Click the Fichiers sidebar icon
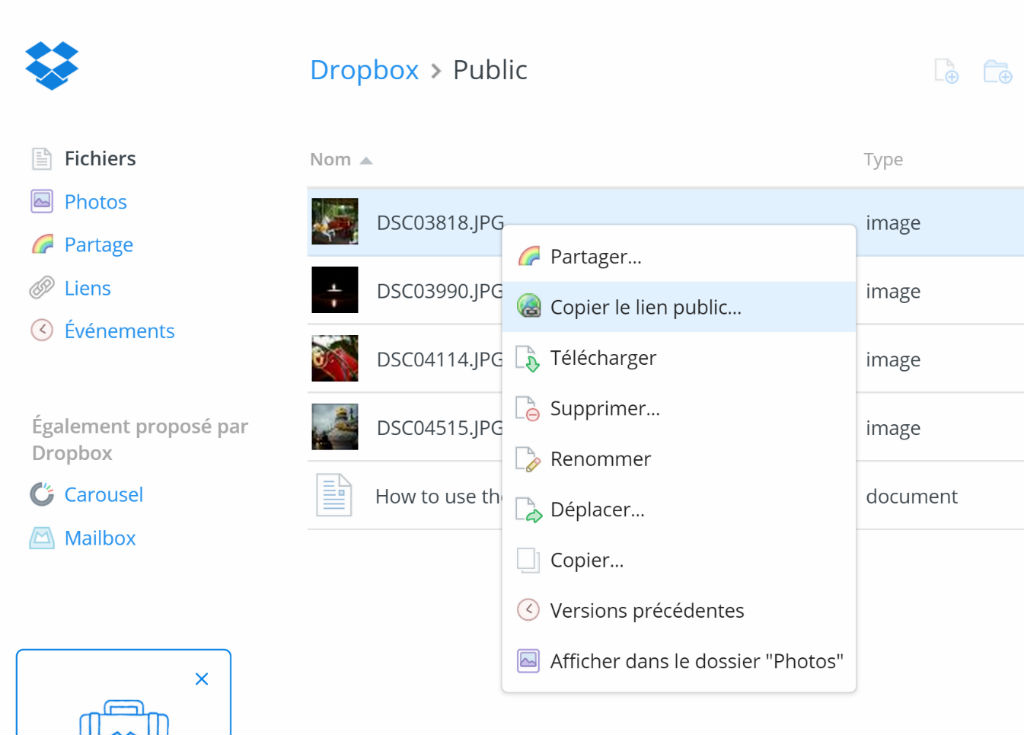This screenshot has width=1024, height=735. tap(42, 158)
